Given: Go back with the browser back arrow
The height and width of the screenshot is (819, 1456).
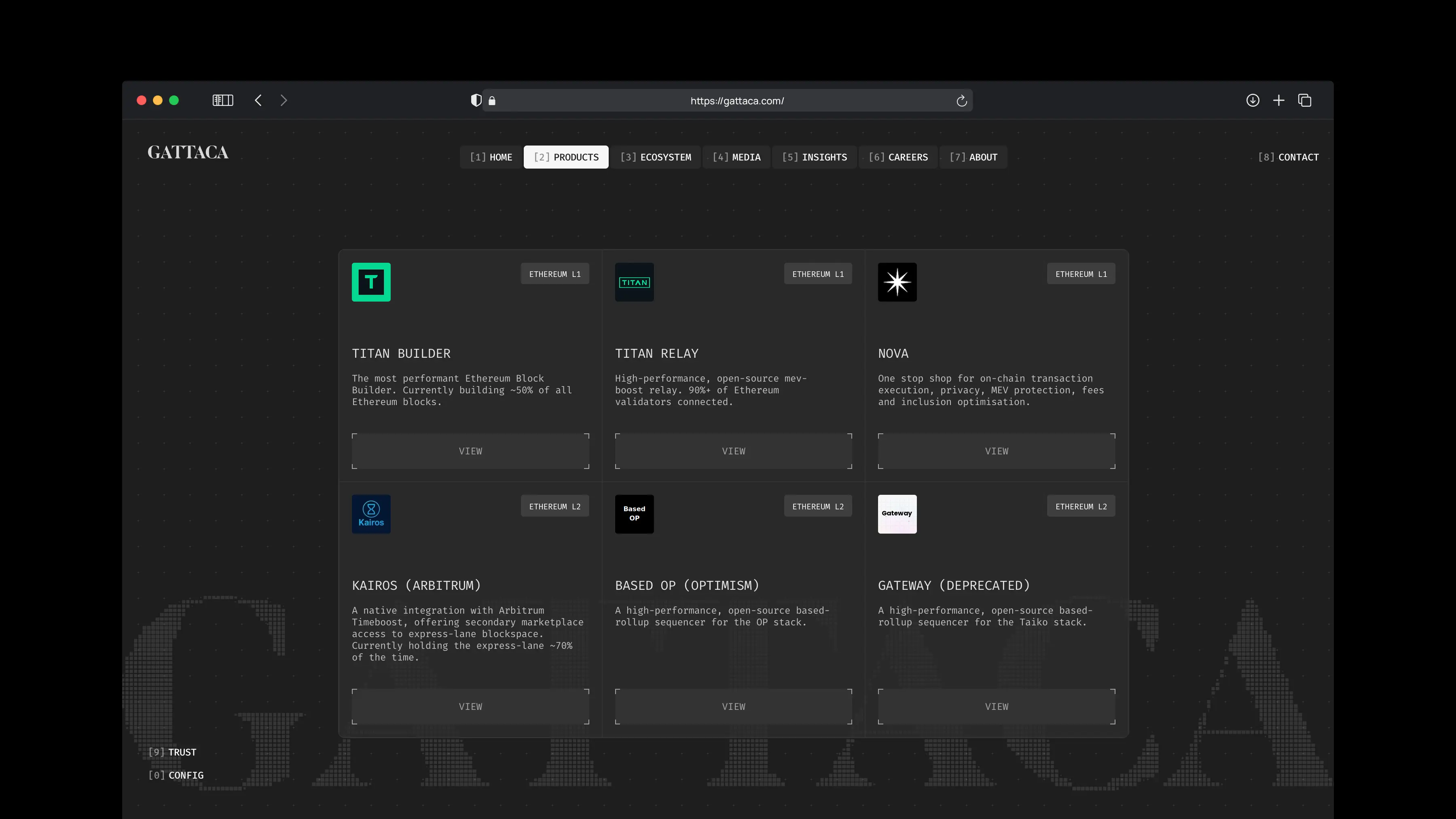Looking at the screenshot, I should [258, 101].
